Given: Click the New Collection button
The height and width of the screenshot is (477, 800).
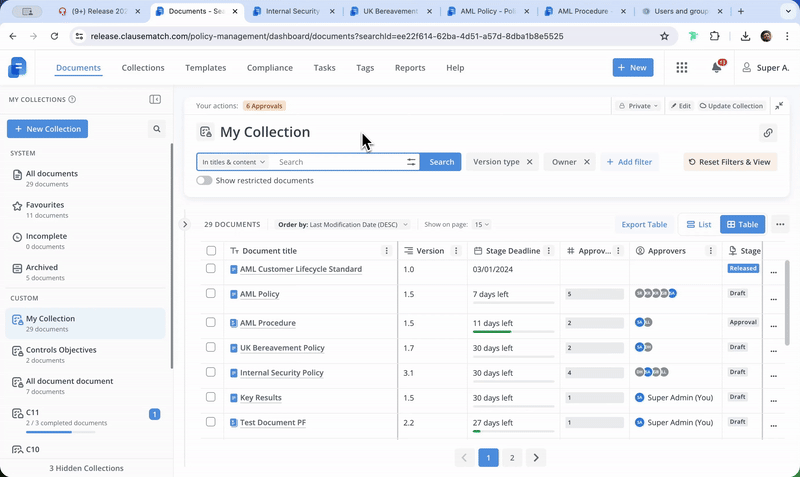Looking at the screenshot, I should coord(47,129).
